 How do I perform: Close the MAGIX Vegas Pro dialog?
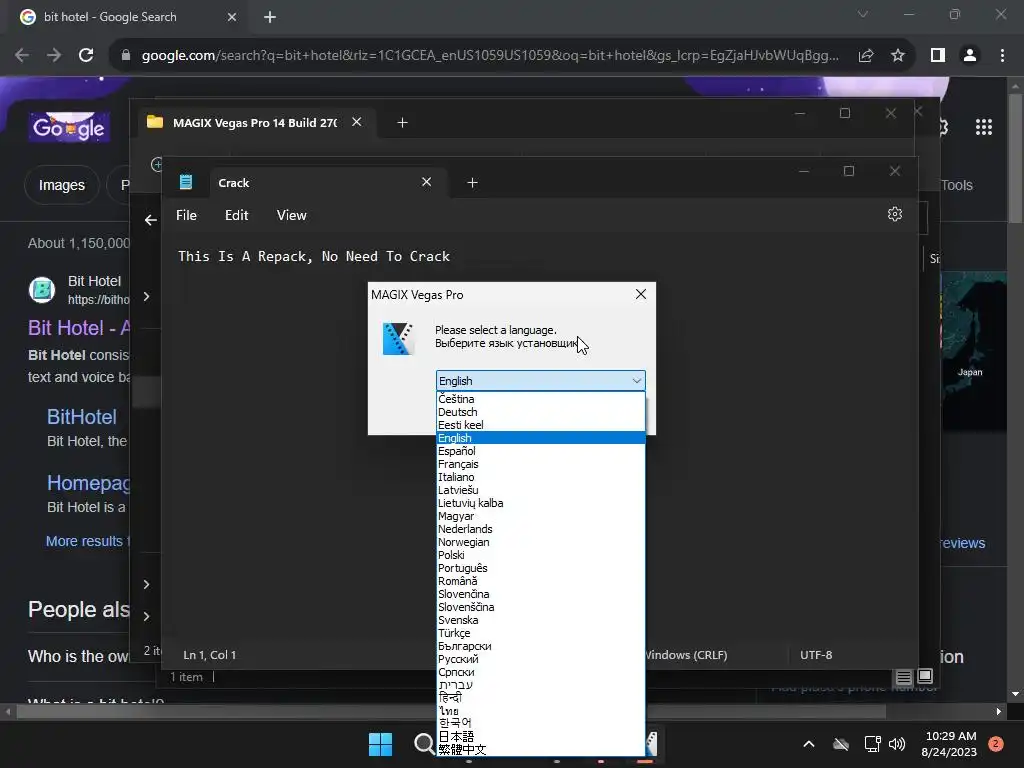[x=641, y=294]
